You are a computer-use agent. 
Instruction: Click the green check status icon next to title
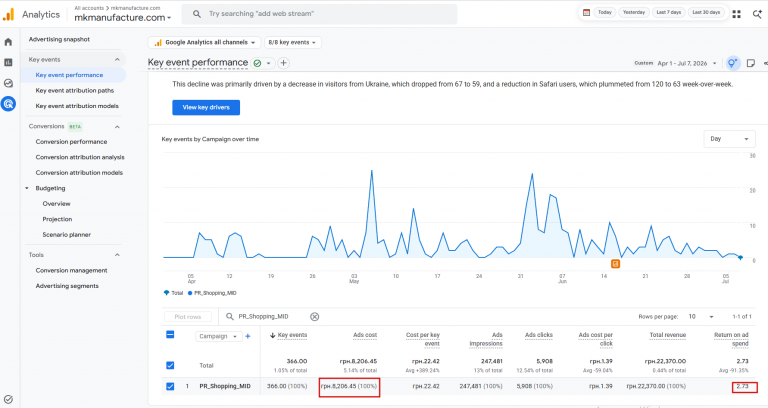tap(257, 63)
